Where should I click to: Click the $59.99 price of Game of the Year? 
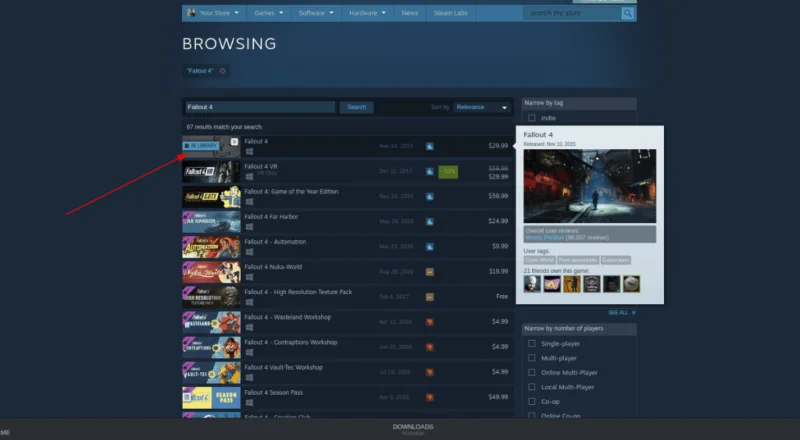(498, 196)
